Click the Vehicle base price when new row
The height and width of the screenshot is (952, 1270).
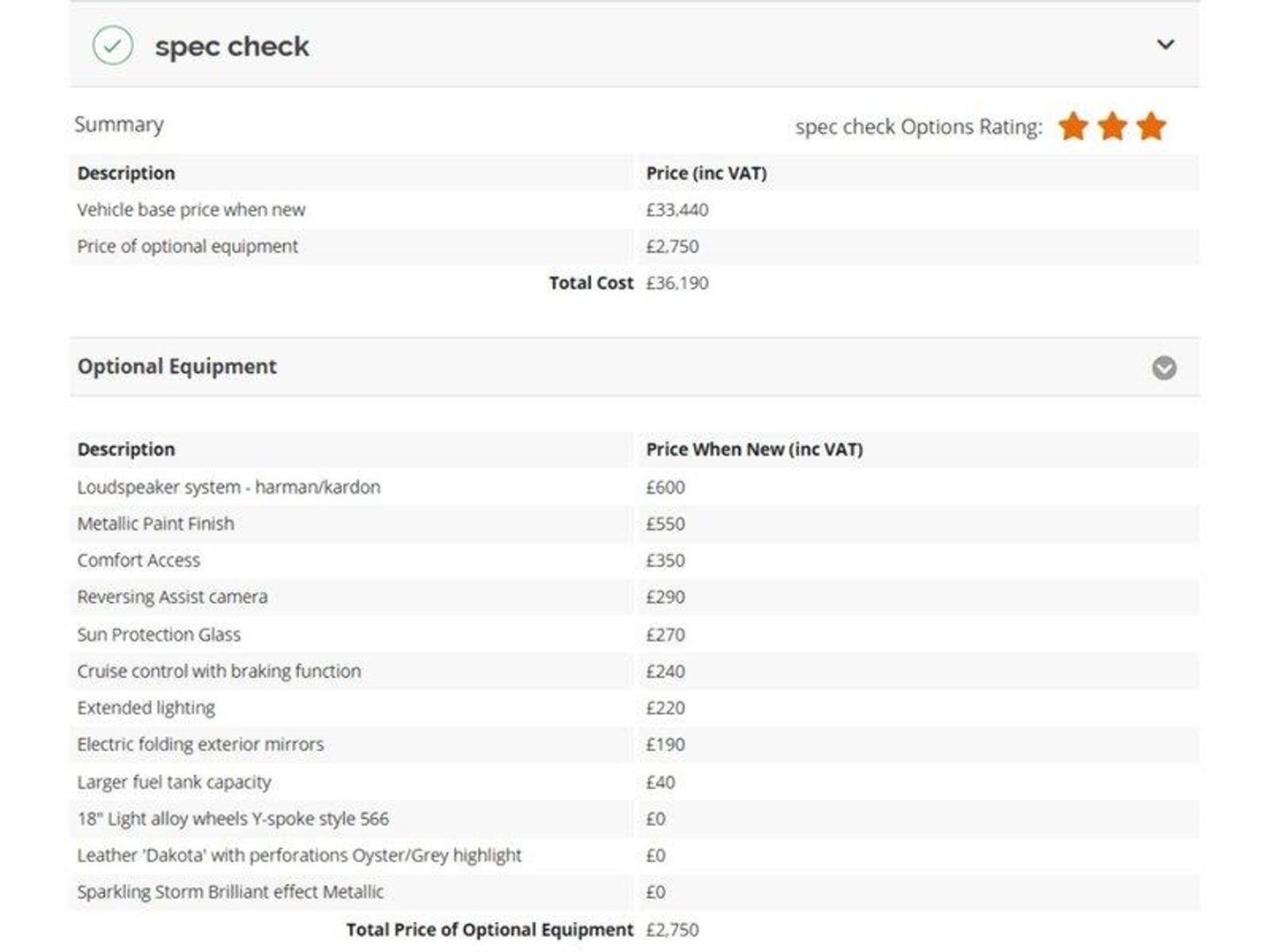[635, 210]
